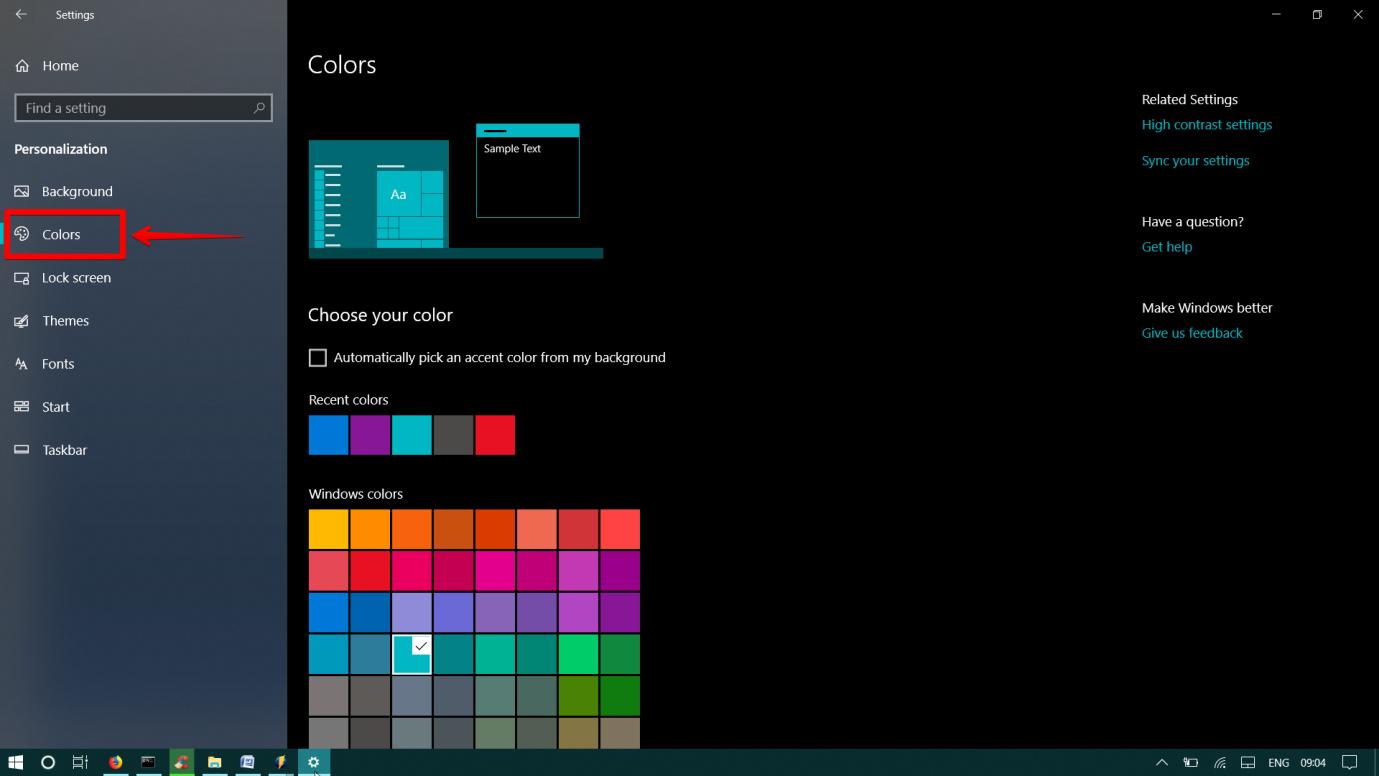
Task: Select the Colors item in the sidebar
Action: [x=61, y=235]
